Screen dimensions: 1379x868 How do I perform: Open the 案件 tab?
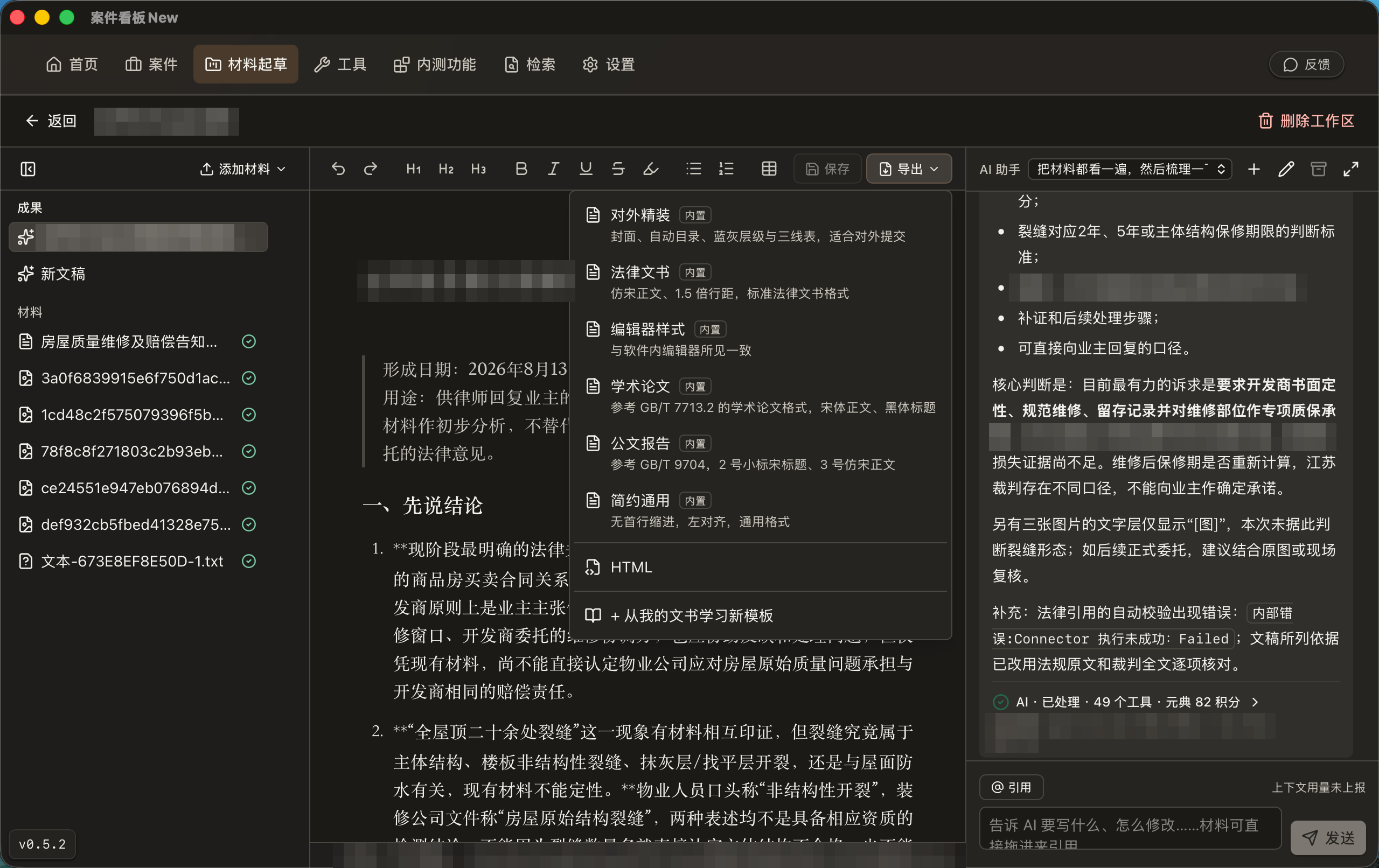click(x=151, y=64)
